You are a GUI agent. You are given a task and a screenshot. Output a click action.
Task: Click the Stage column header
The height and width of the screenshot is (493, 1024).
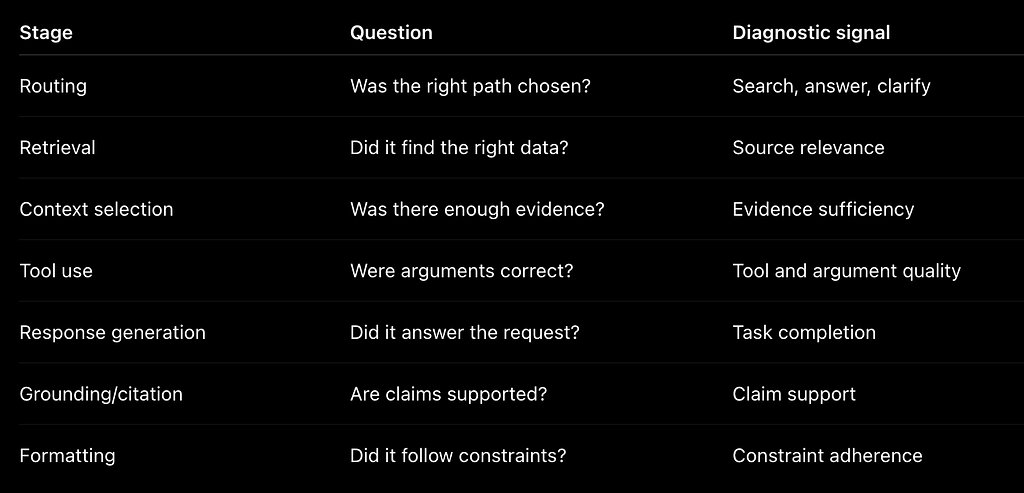click(46, 33)
